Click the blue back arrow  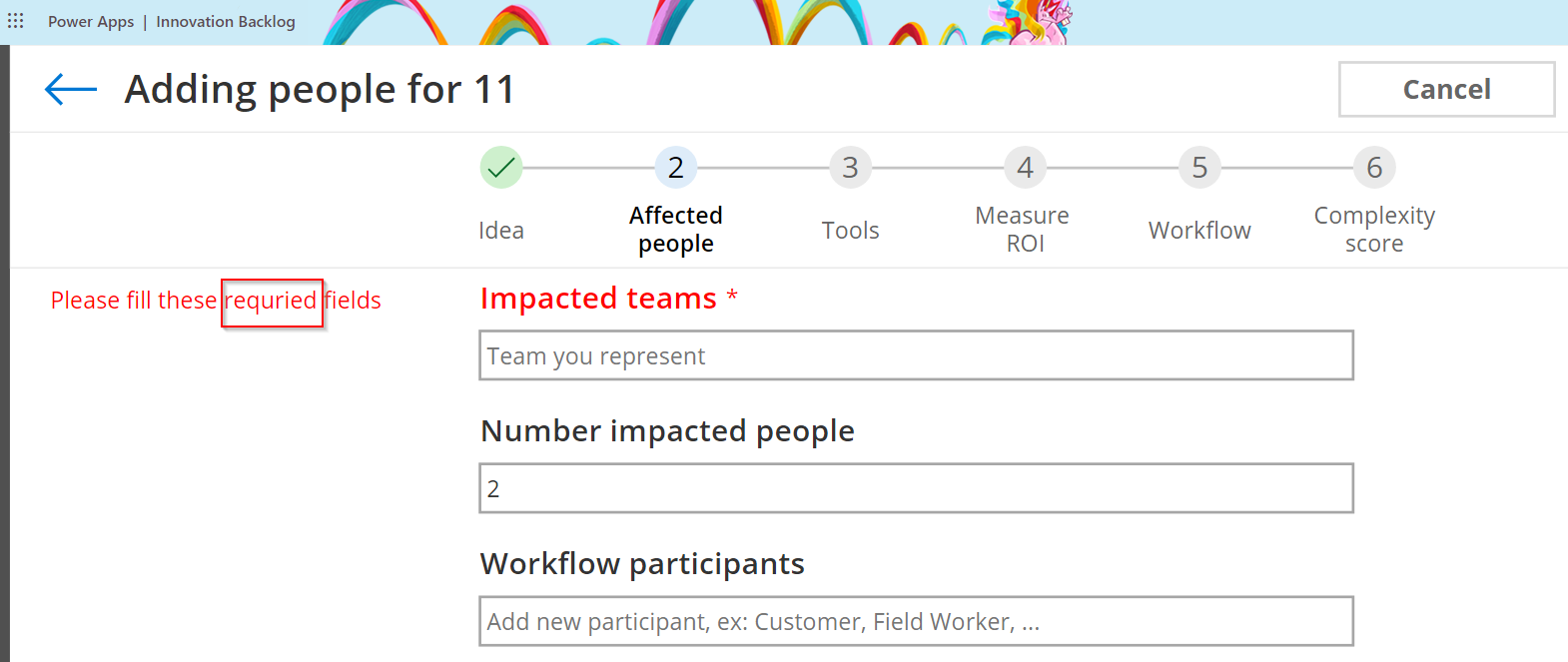point(68,89)
